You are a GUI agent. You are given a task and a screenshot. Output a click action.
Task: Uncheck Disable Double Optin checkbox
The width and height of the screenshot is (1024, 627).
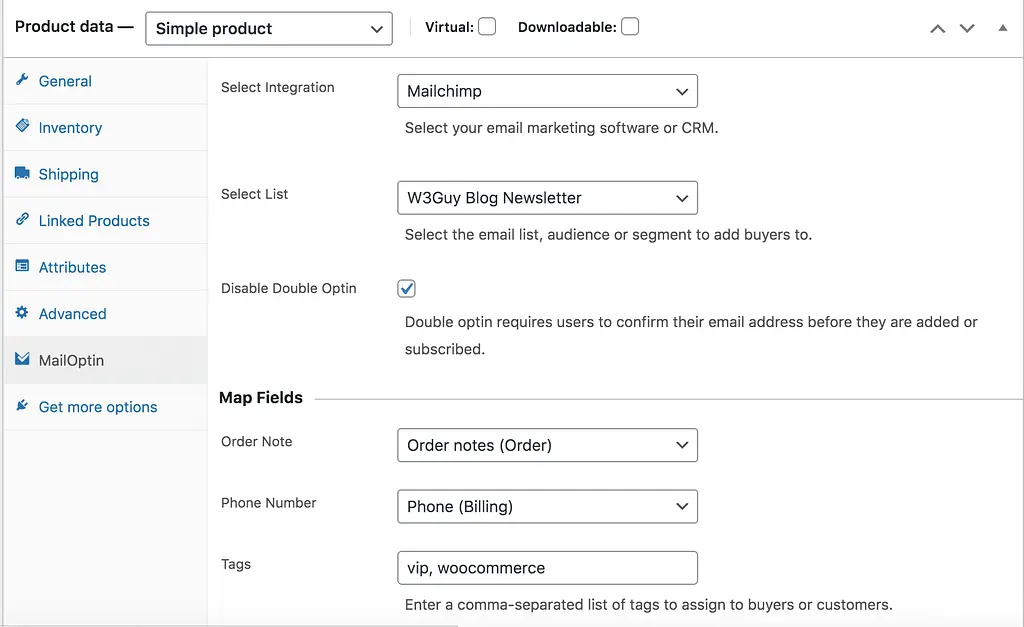tap(407, 289)
